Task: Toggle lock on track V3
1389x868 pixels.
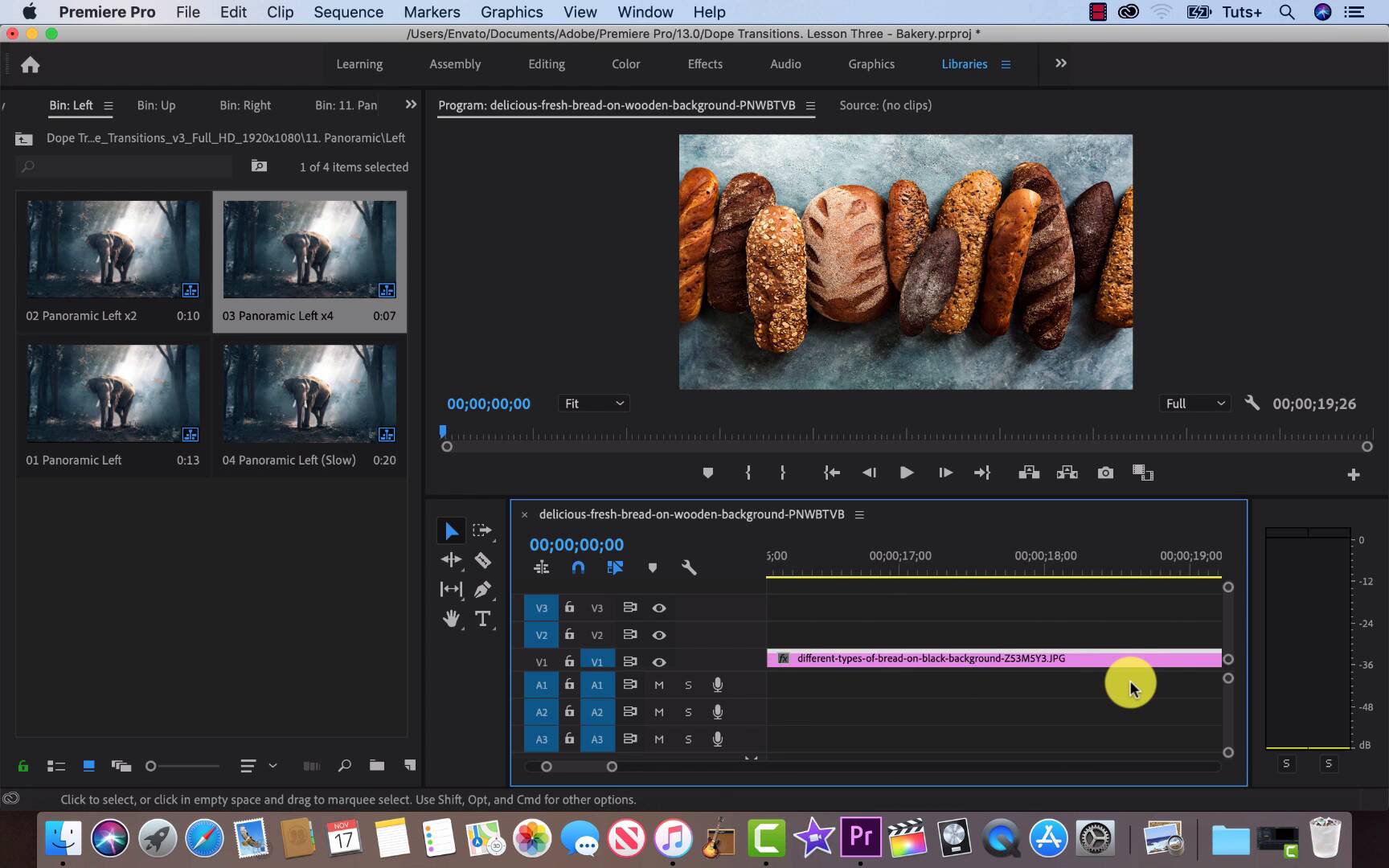Action: pos(569,608)
